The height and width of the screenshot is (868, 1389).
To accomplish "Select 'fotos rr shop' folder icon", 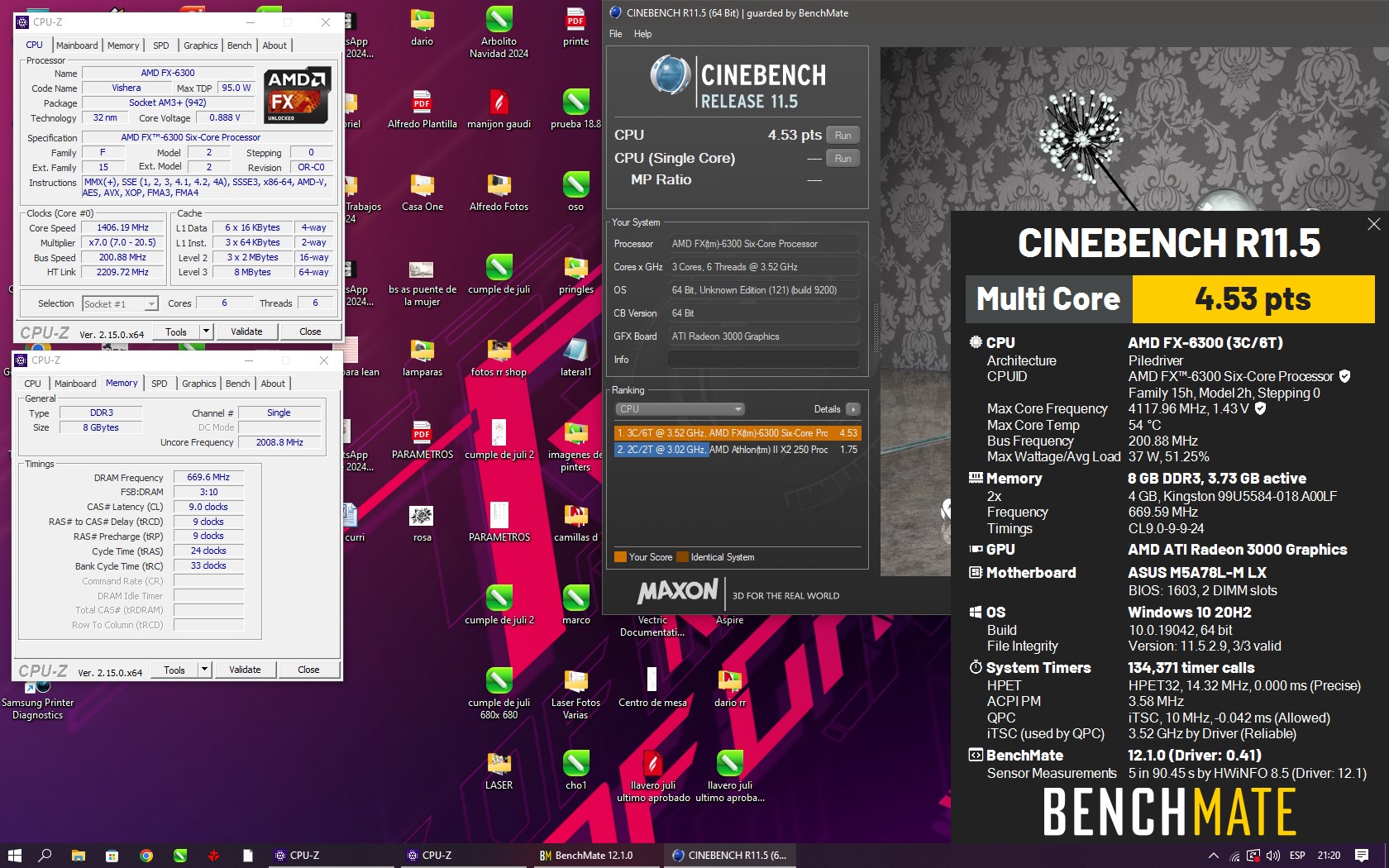I will point(499,357).
